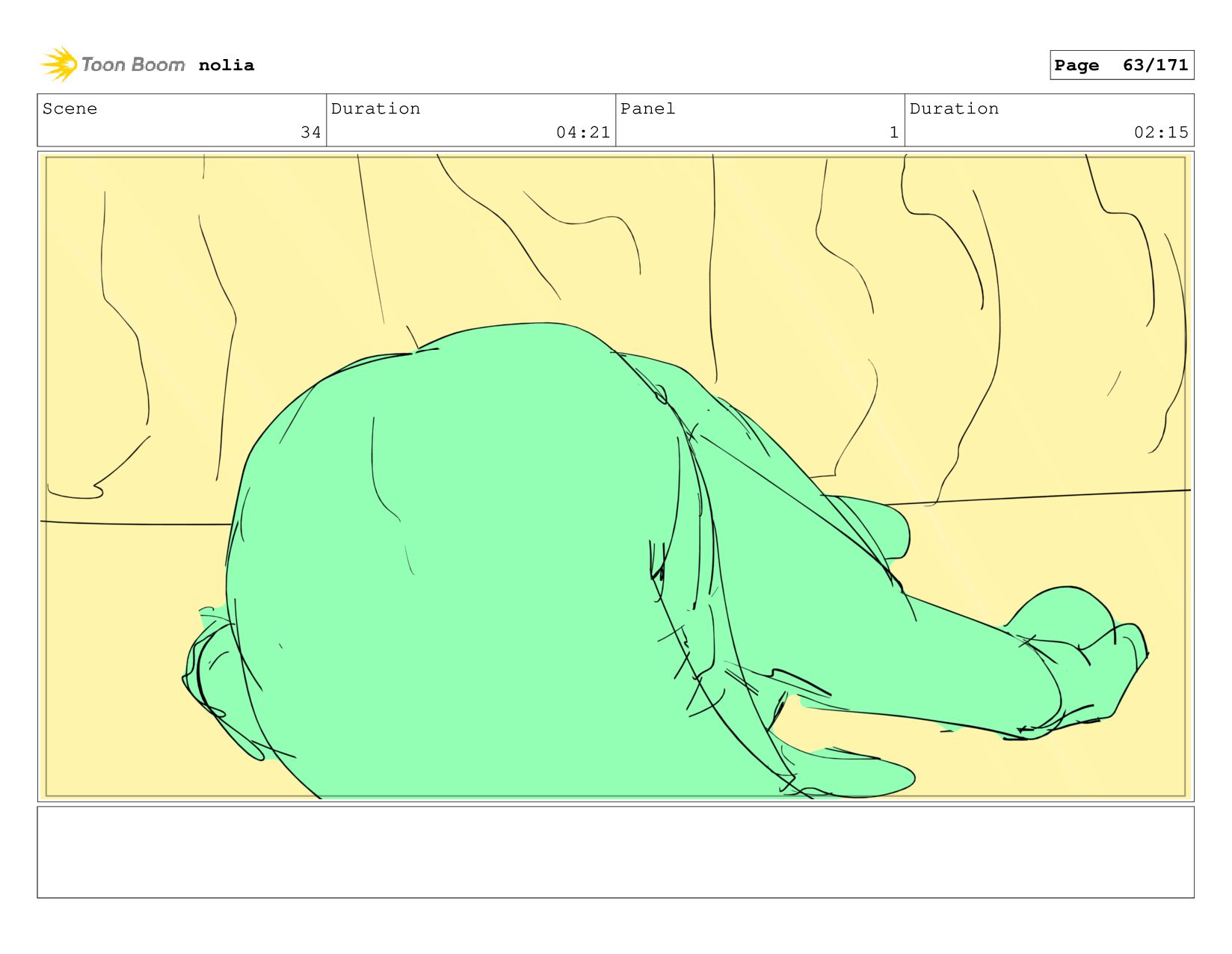Select the project name 'nolia'

tap(227, 65)
